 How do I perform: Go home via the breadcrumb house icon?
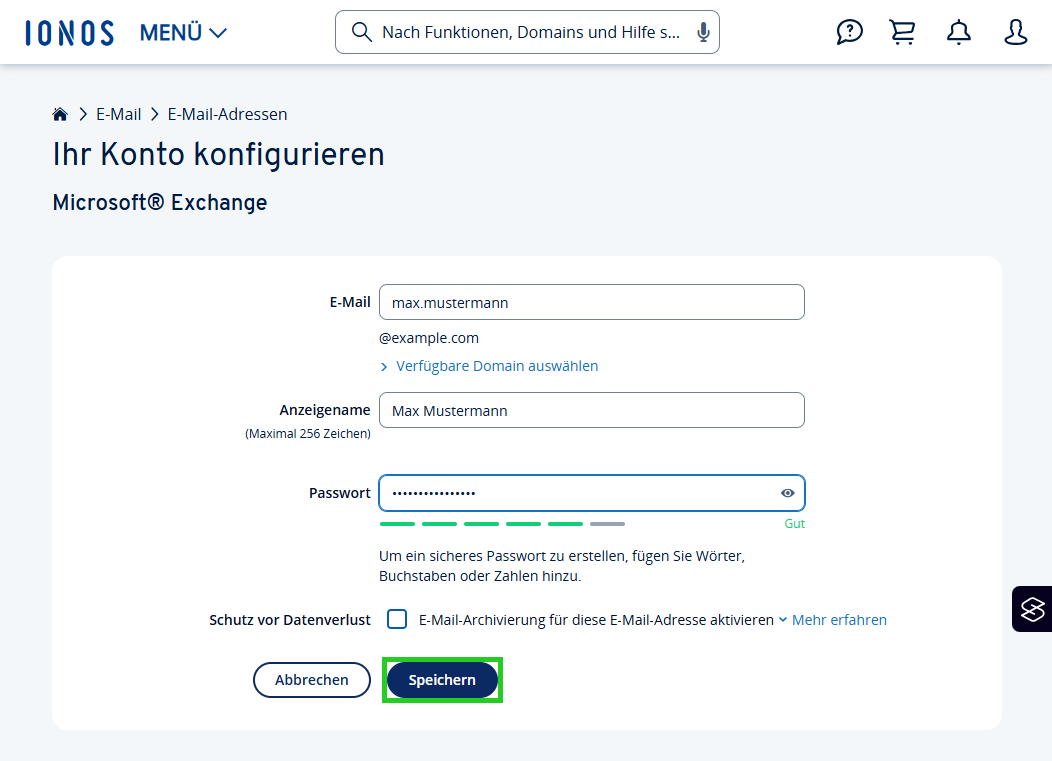[60, 113]
